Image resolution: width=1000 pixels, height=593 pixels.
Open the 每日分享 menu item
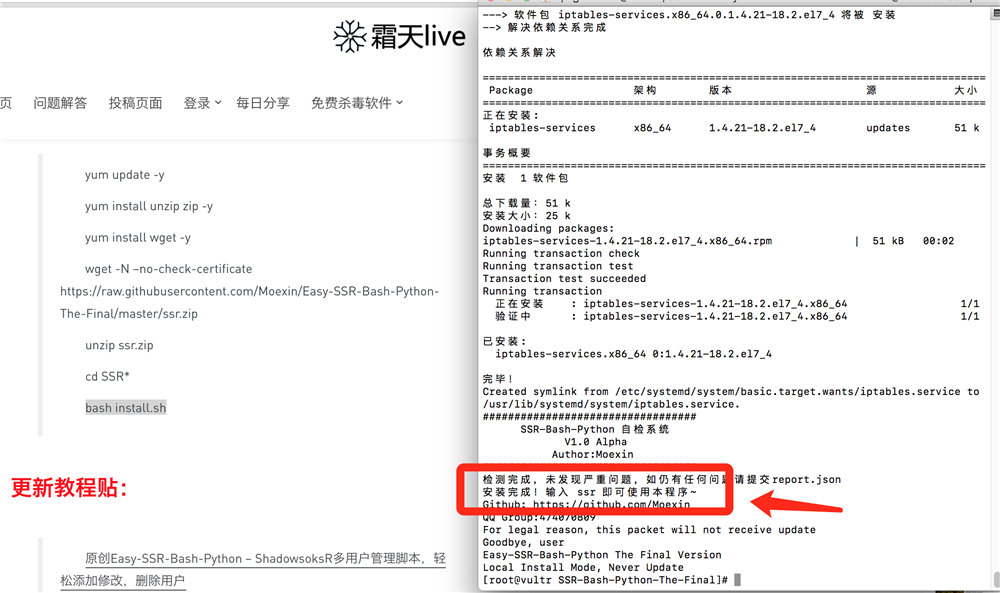coord(263,103)
